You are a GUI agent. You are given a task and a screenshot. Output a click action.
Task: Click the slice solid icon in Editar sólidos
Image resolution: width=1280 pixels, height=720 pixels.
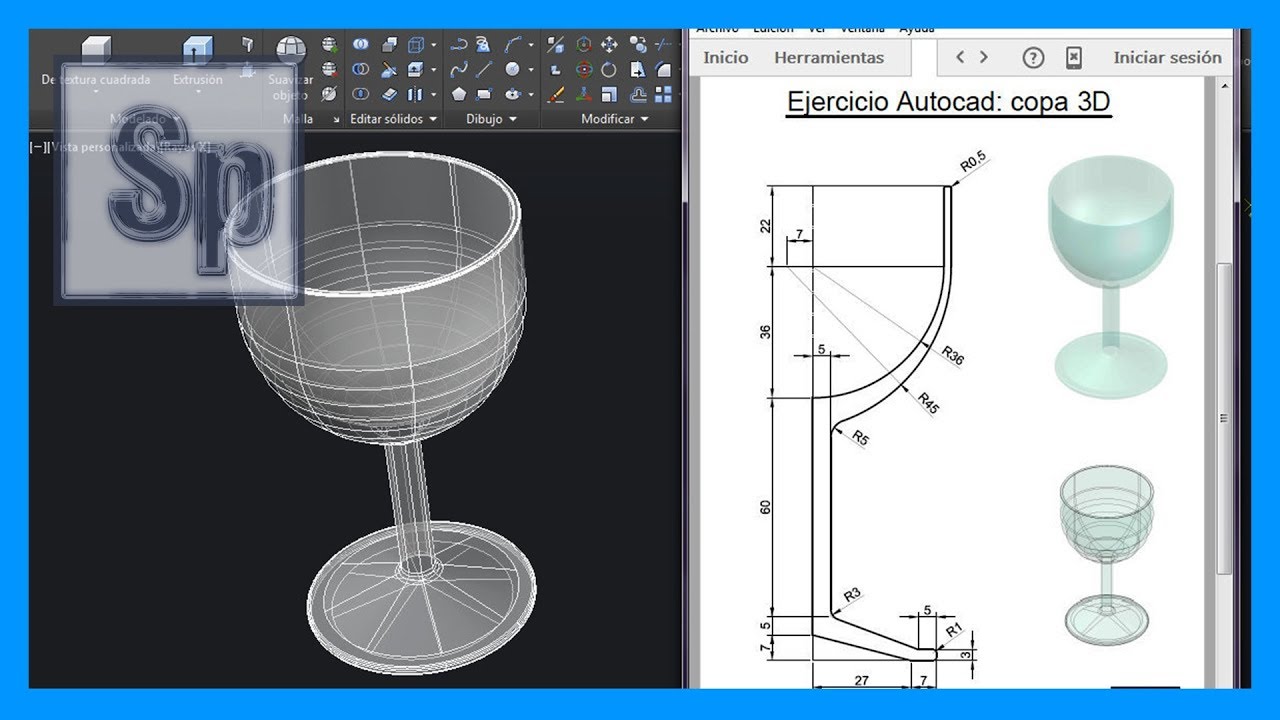coord(389,70)
